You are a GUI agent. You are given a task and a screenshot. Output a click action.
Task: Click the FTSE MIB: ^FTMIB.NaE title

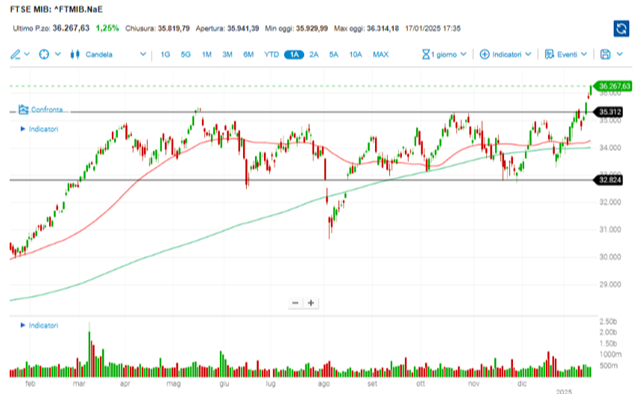tap(56, 9)
